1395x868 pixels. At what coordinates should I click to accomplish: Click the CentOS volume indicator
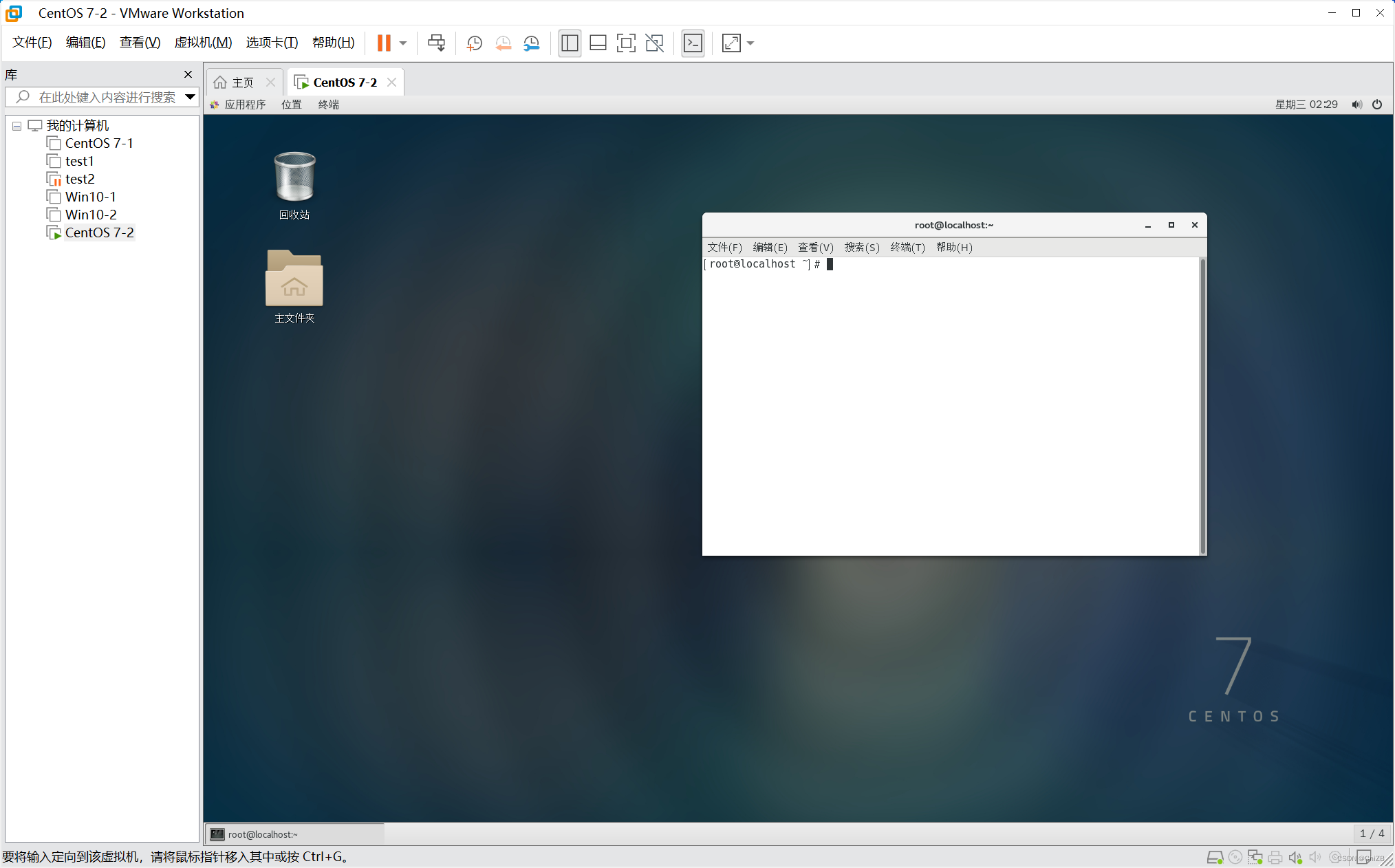click(1356, 105)
